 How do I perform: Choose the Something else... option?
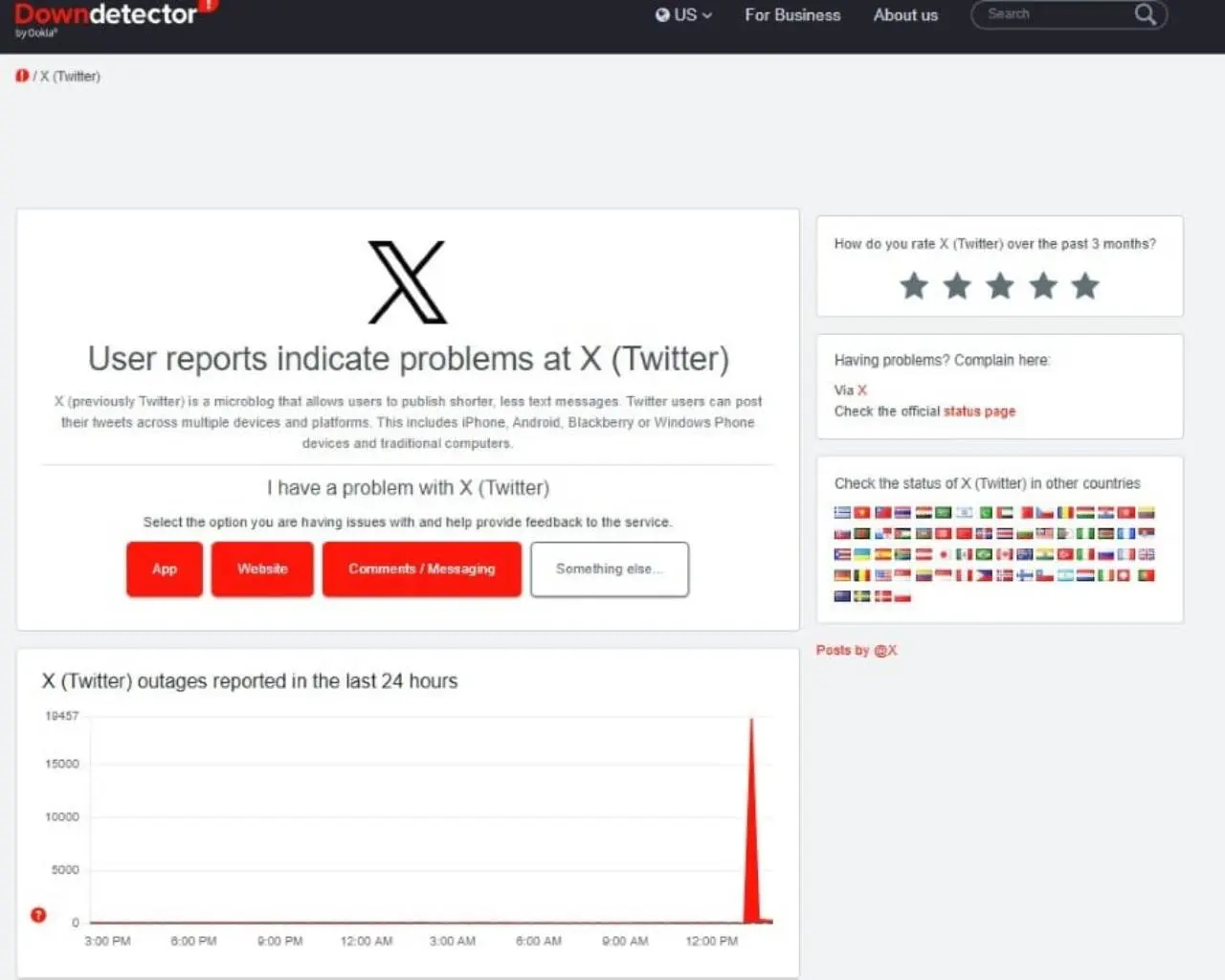point(610,568)
